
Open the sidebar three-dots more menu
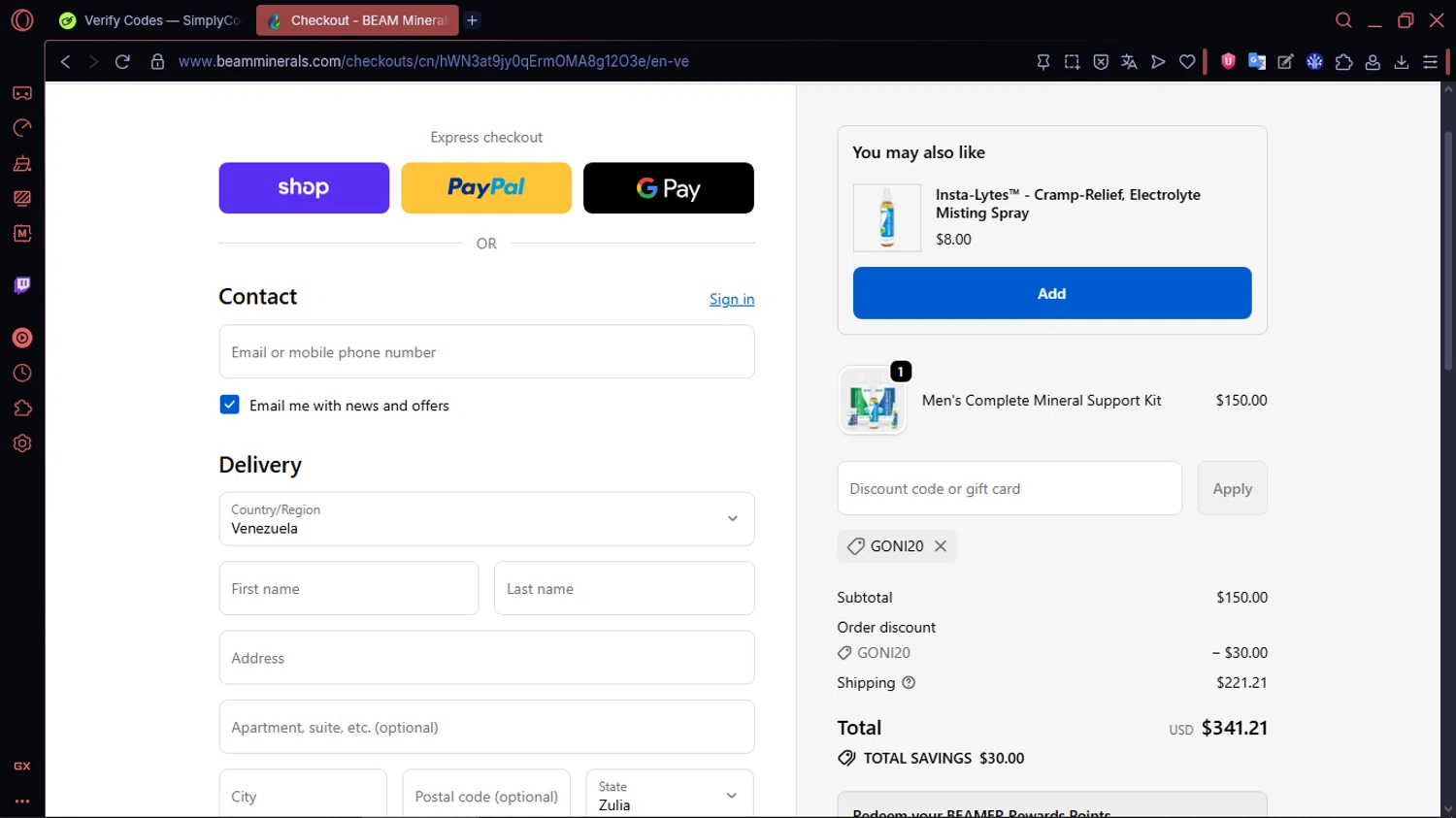click(22, 802)
